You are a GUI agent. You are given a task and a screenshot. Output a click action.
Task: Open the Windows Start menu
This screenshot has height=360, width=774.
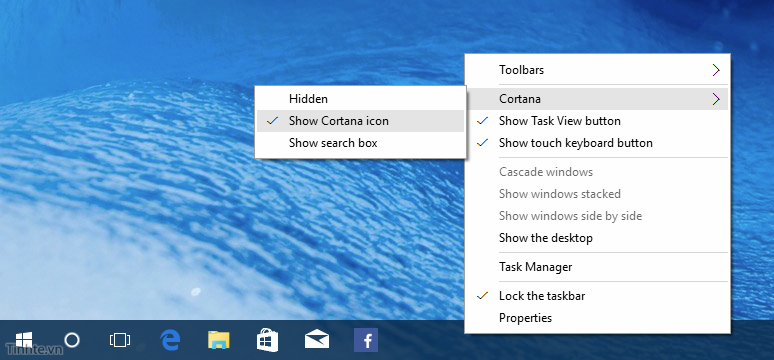[x=24, y=340]
